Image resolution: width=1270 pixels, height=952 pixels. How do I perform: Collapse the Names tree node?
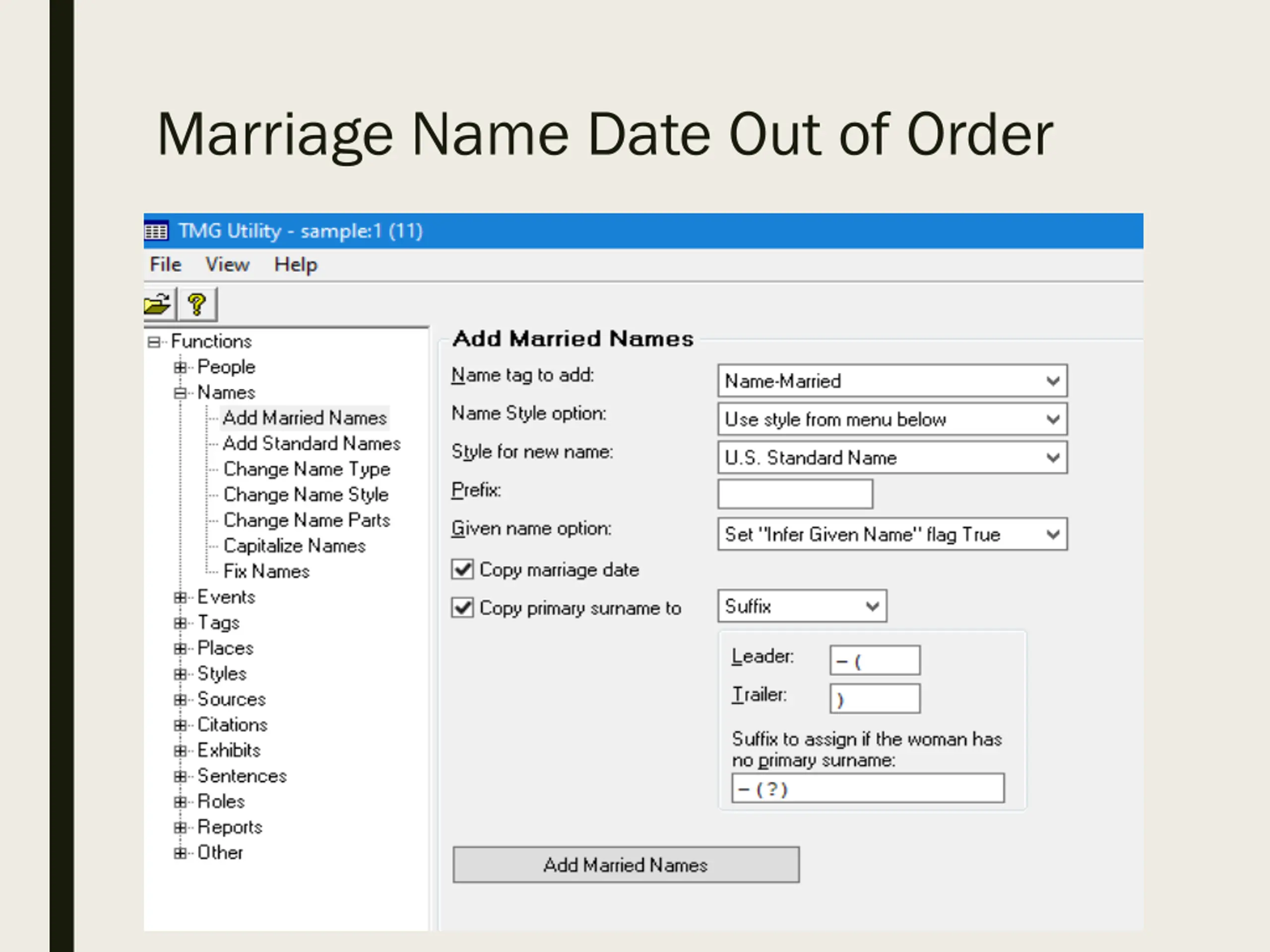tap(180, 393)
